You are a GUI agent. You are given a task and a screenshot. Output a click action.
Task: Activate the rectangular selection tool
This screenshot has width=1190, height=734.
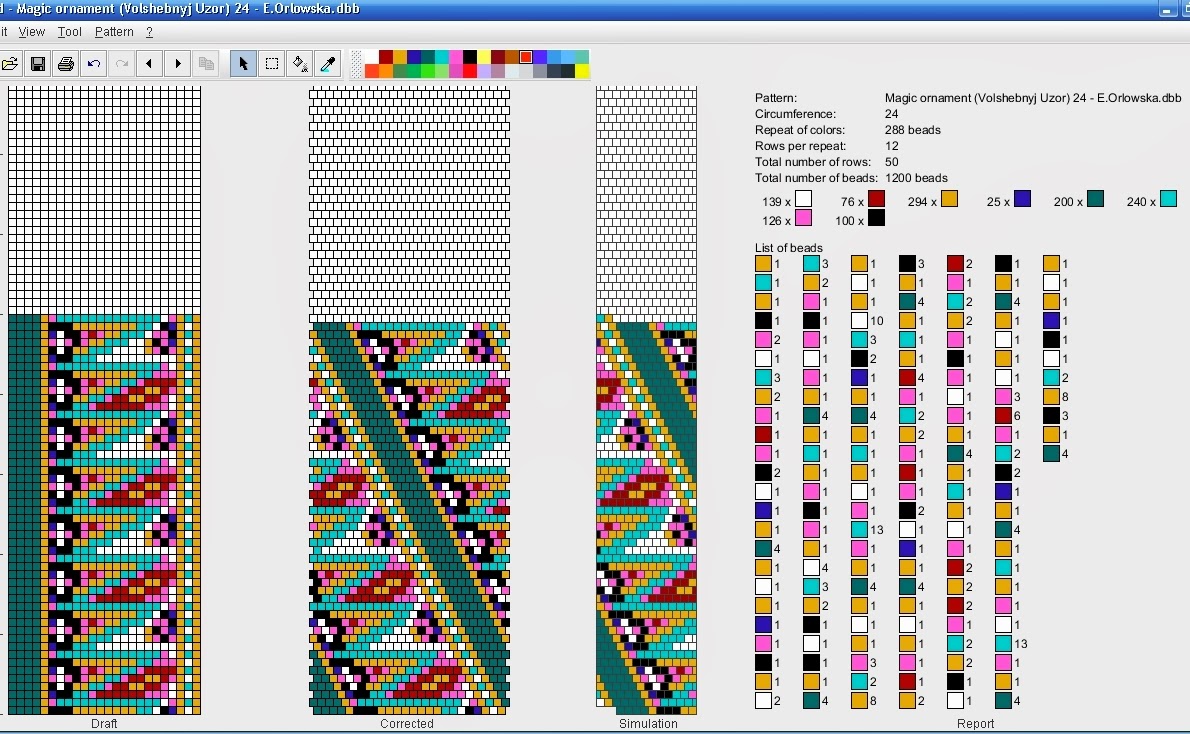click(271, 64)
